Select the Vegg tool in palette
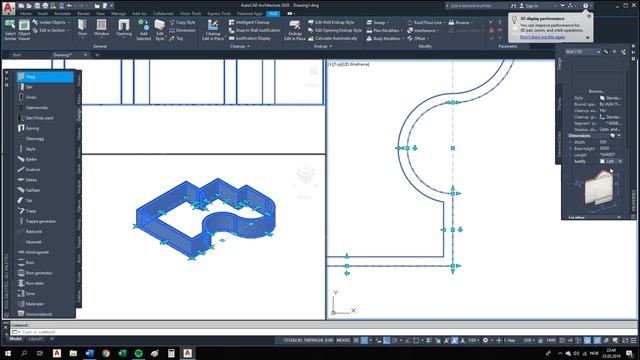640x360 pixels. [x=44, y=77]
